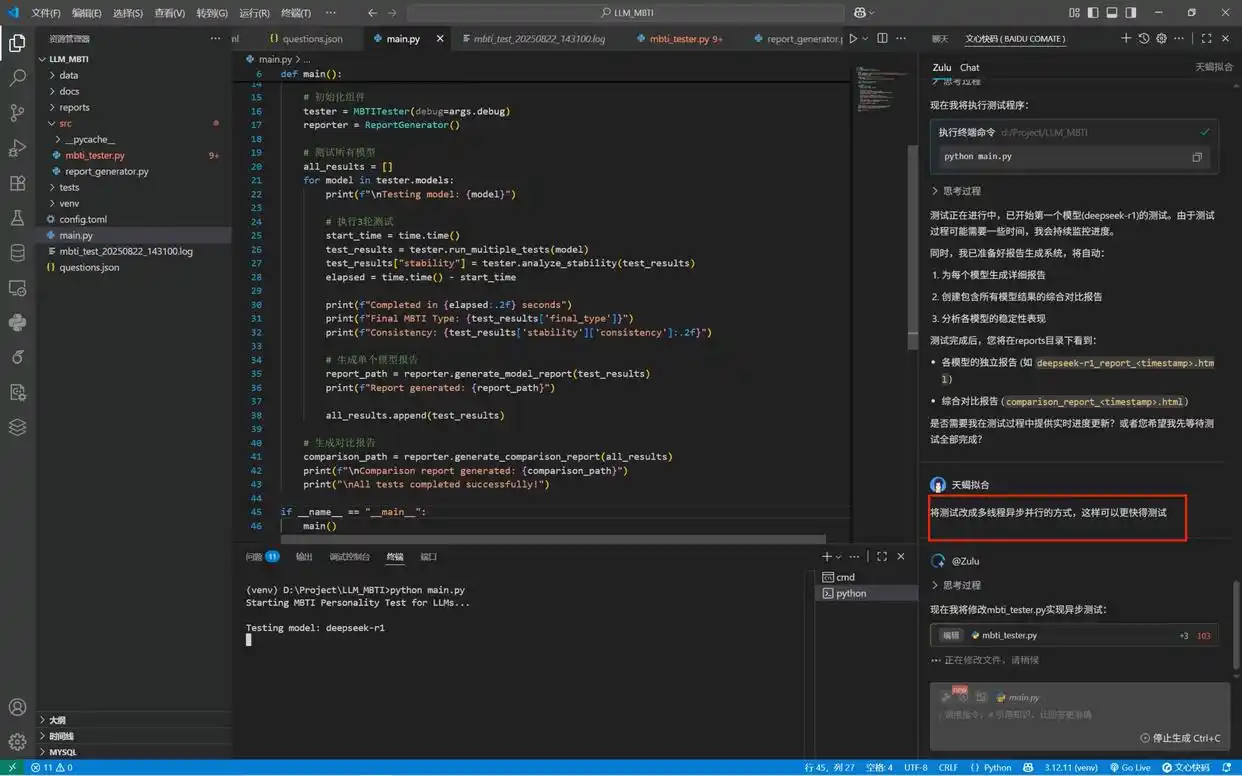Viewport: 1242px width, 776px height.
Task: Click the 编辑 button beside mbti_tester.py
Action: (x=950, y=635)
